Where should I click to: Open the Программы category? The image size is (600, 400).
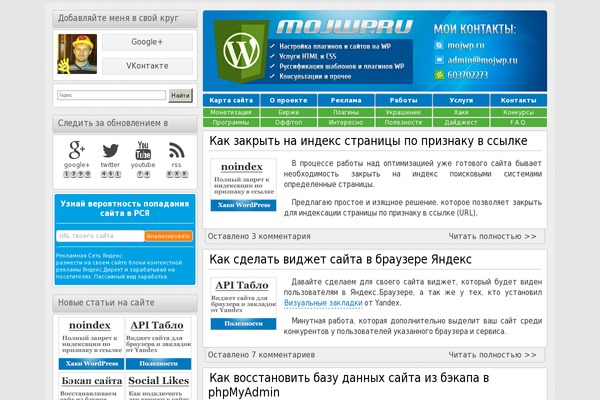coord(231,122)
